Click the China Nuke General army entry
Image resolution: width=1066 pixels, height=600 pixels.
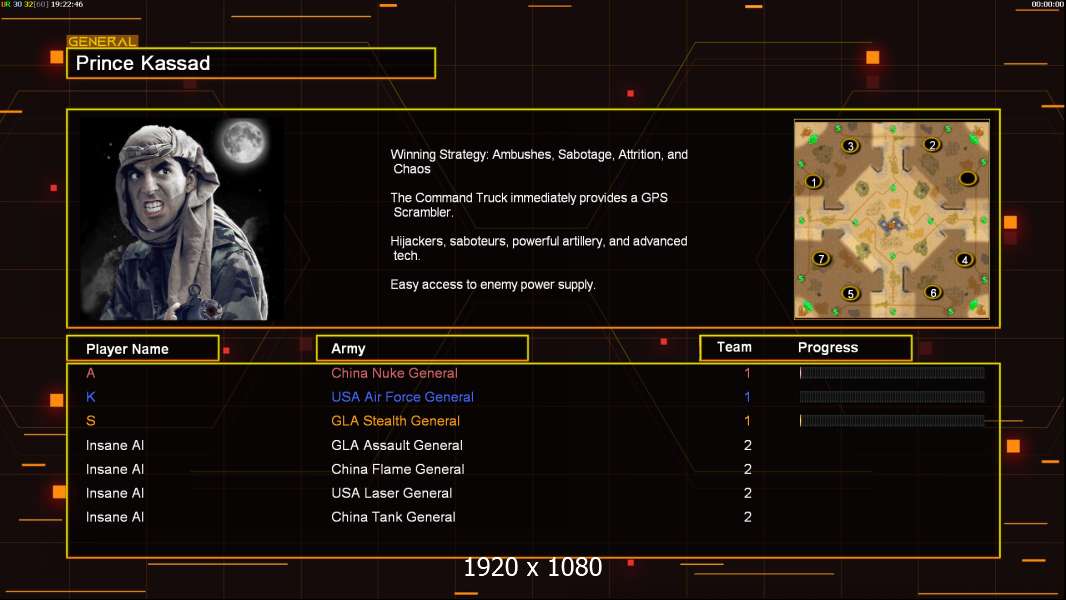[x=394, y=373]
